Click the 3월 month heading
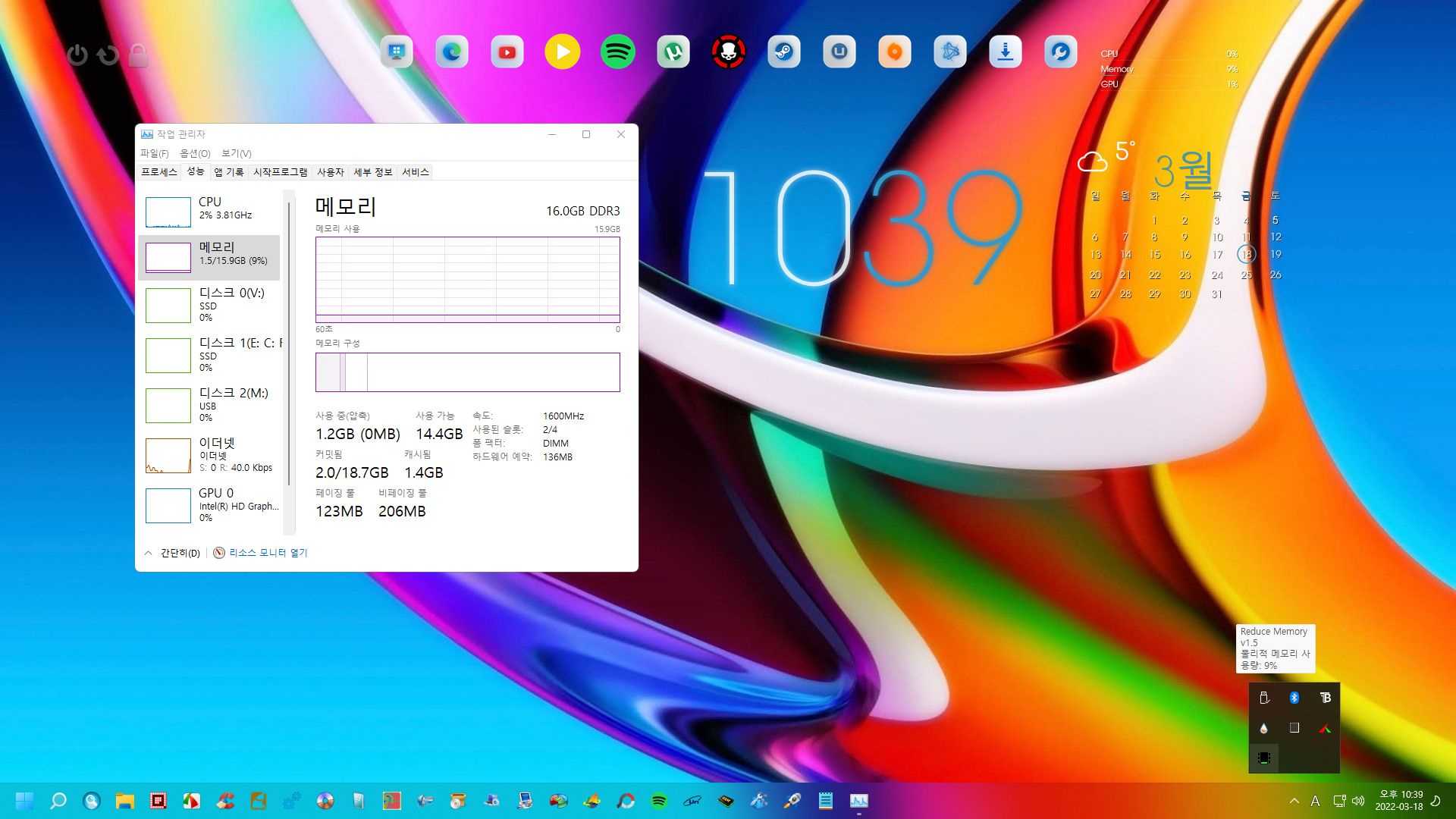1456x819 pixels. (x=1184, y=170)
